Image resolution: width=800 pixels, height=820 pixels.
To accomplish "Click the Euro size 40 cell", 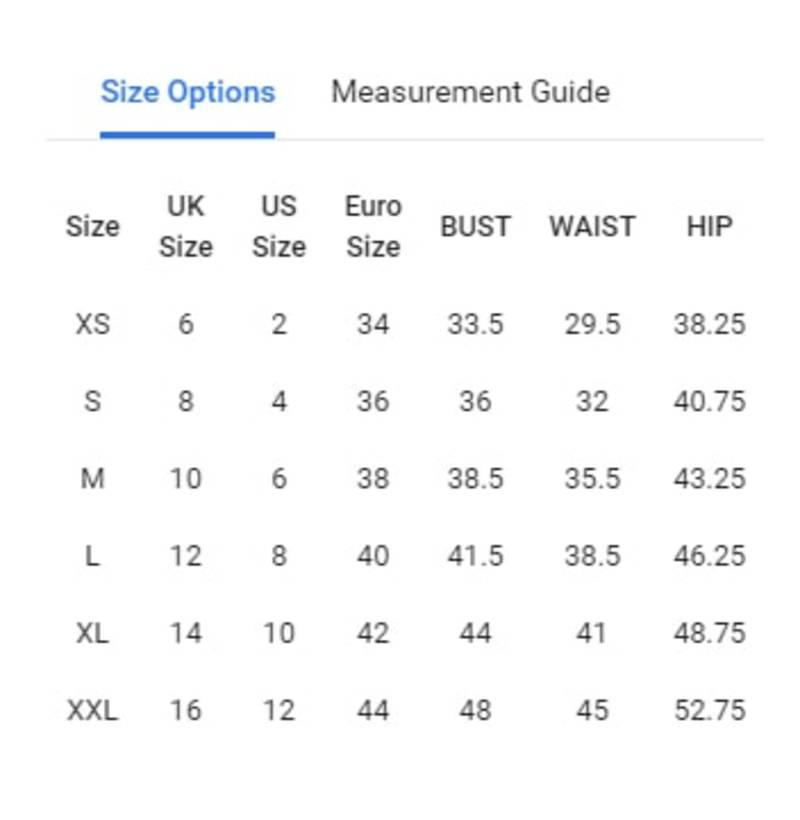I will pyautogui.click(x=373, y=555).
